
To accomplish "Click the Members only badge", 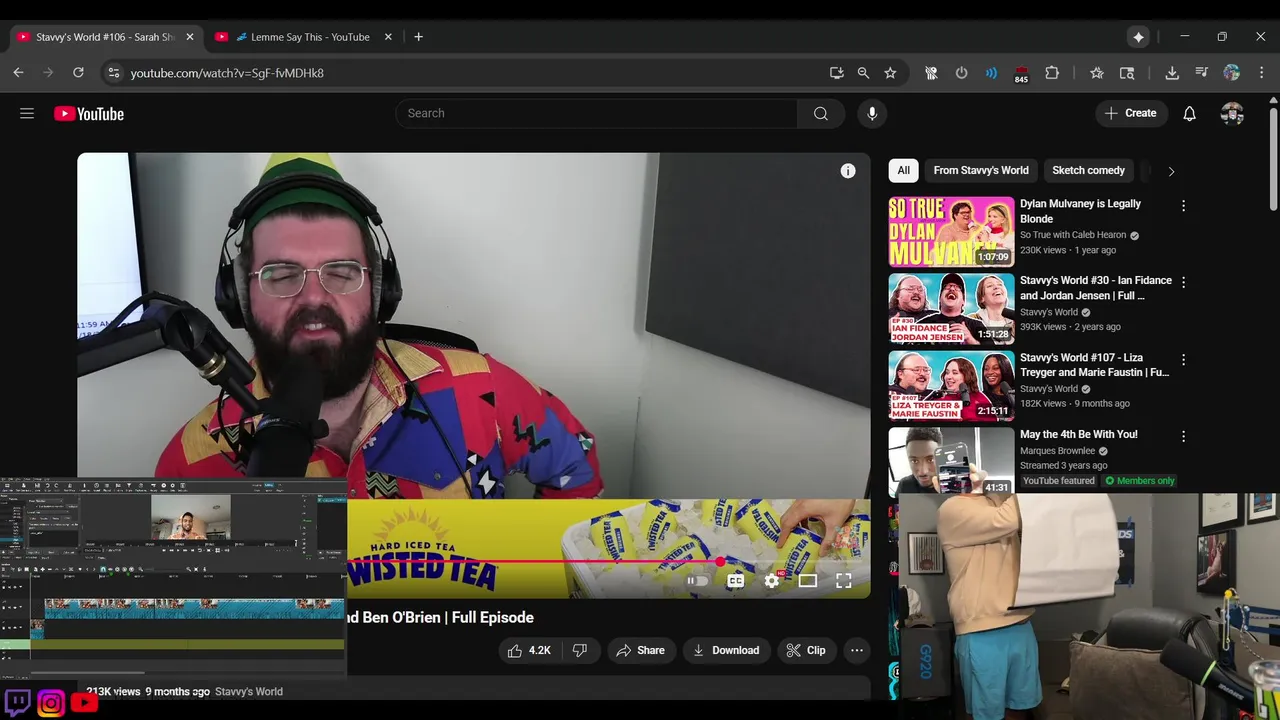I will (1140, 481).
